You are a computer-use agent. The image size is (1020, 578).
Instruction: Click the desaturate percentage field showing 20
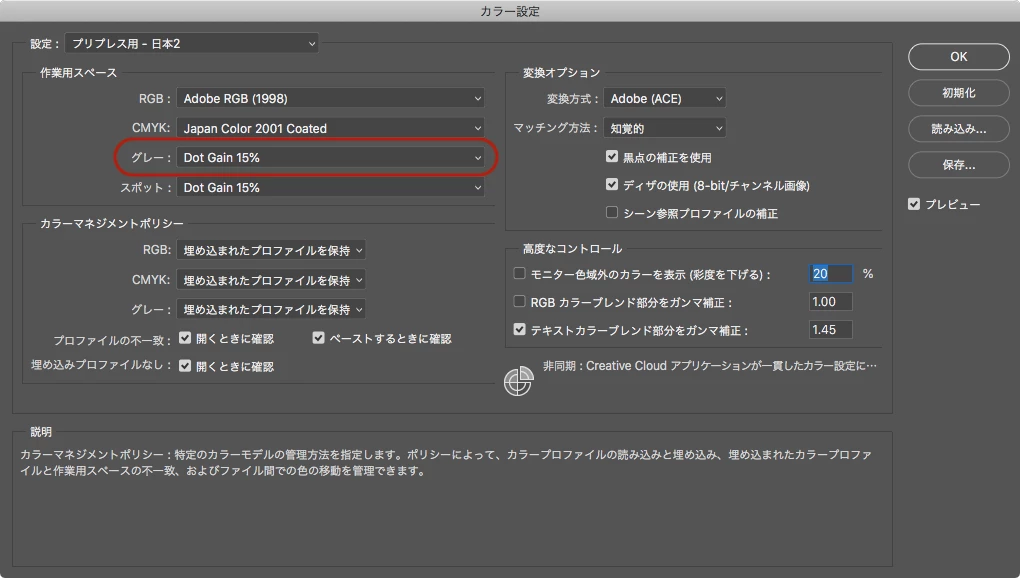click(831, 274)
